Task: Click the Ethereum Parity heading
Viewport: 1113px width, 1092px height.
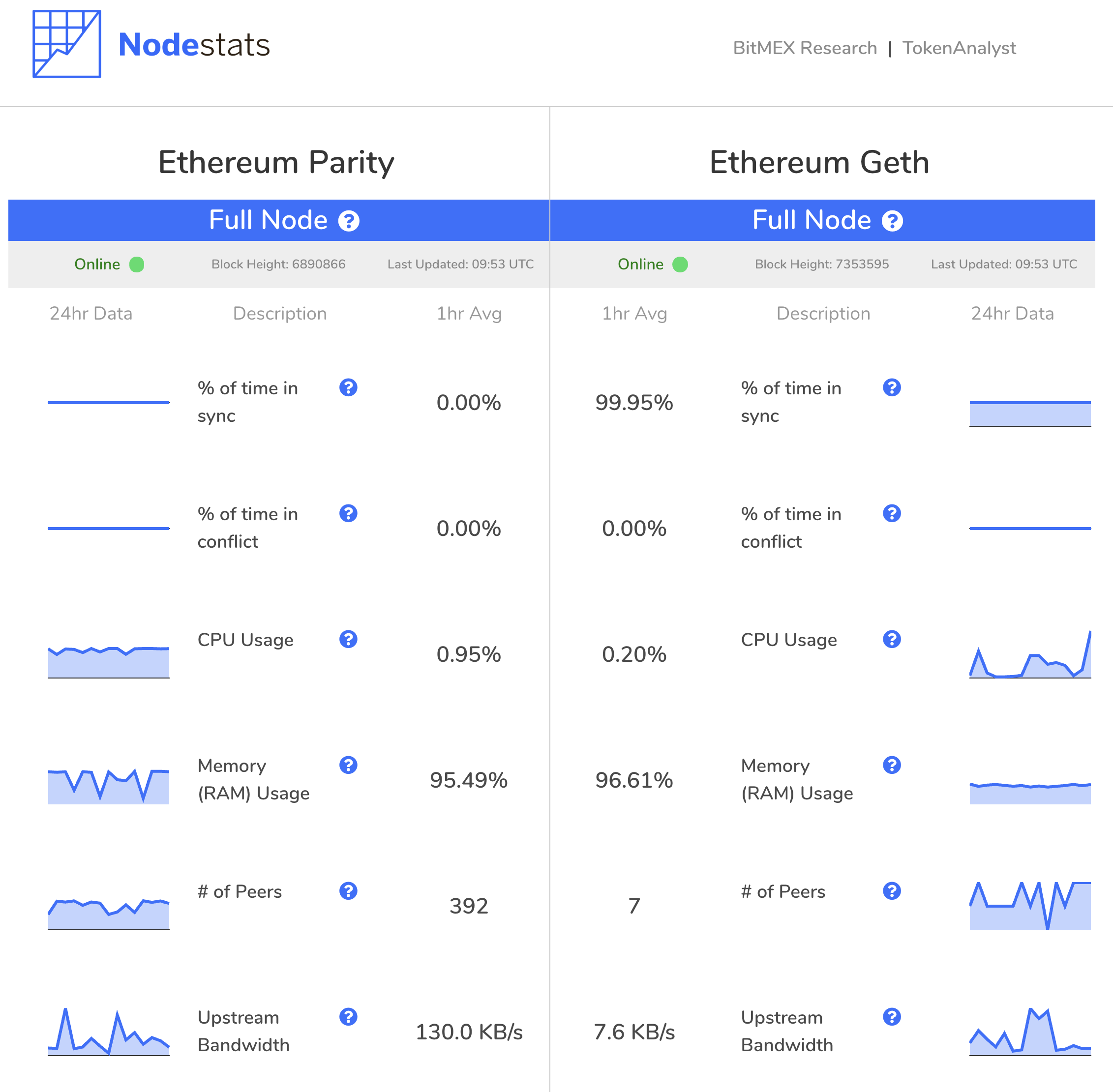Action: (x=276, y=162)
